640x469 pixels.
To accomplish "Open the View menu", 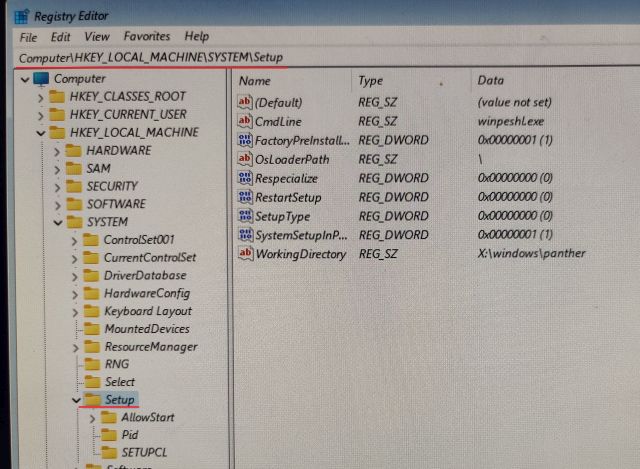I will (x=97, y=37).
